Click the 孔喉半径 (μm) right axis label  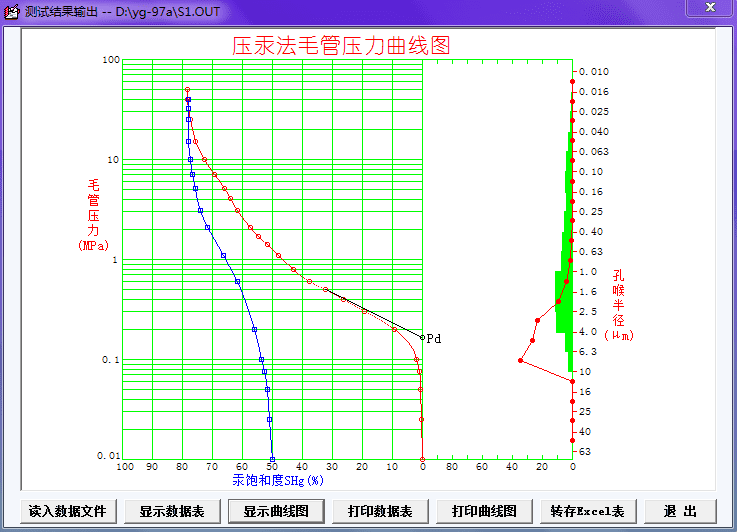(x=618, y=304)
